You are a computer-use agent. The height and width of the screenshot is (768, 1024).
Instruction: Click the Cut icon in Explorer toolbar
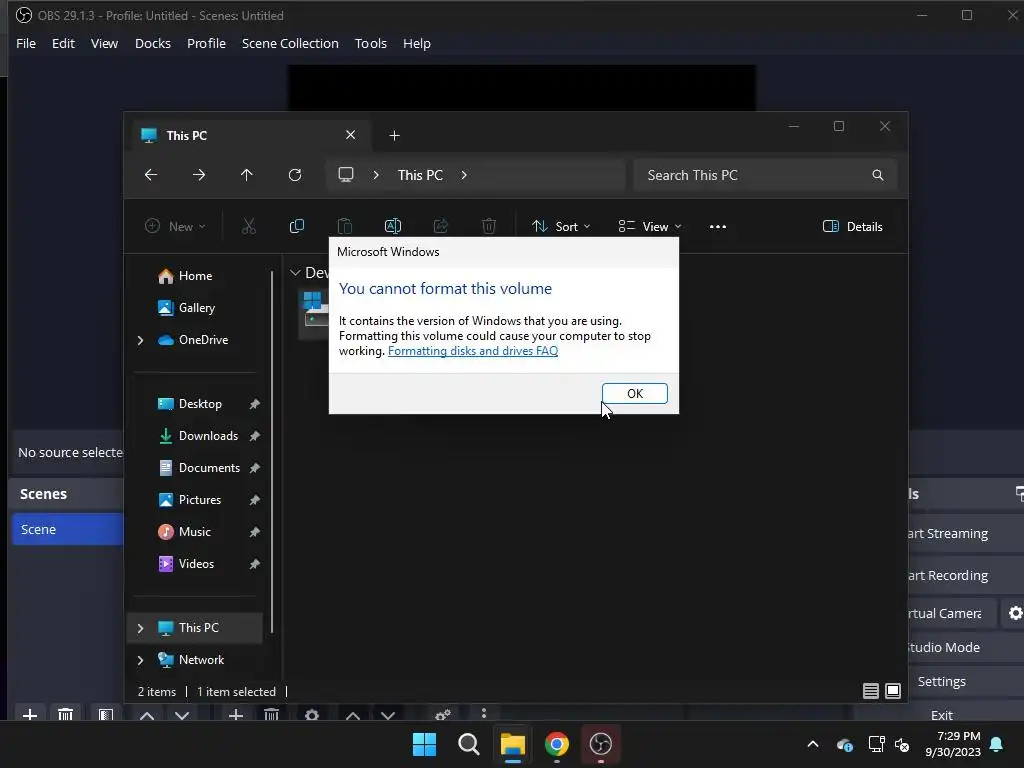coord(249,227)
